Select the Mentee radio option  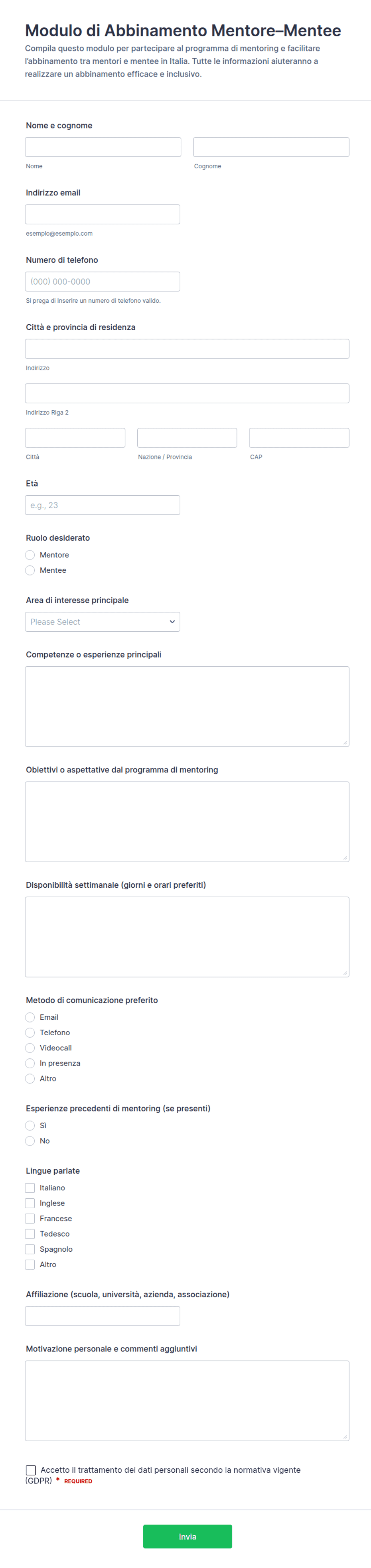click(30, 570)
